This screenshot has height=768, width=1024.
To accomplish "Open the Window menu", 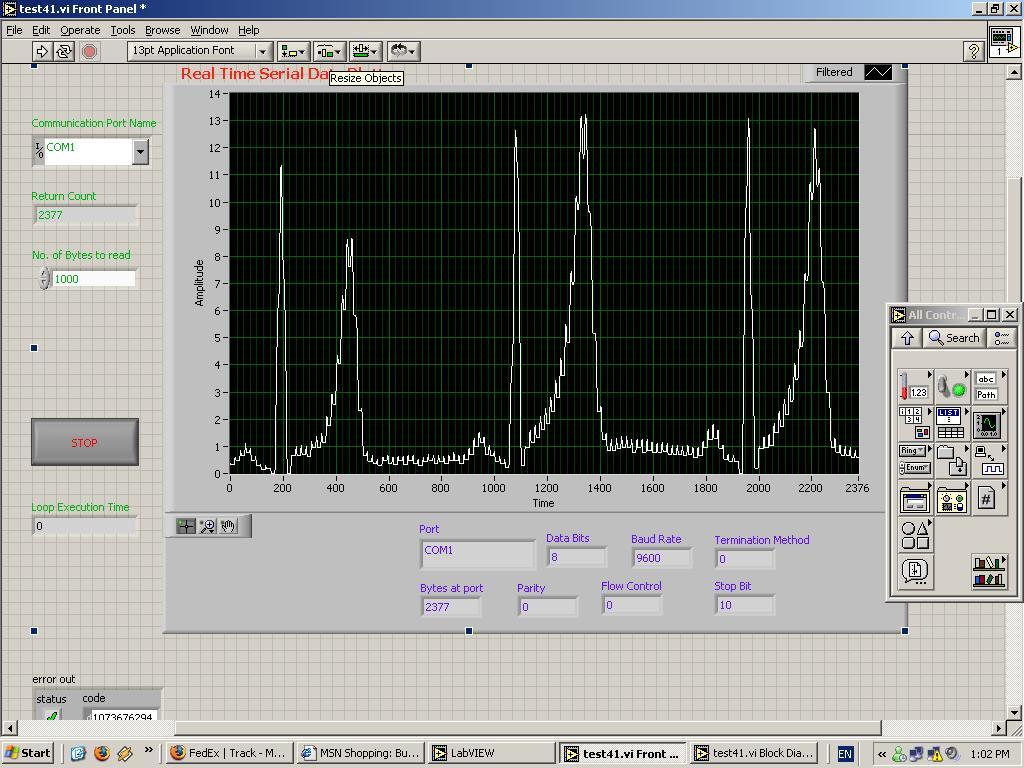I will 208,30.
